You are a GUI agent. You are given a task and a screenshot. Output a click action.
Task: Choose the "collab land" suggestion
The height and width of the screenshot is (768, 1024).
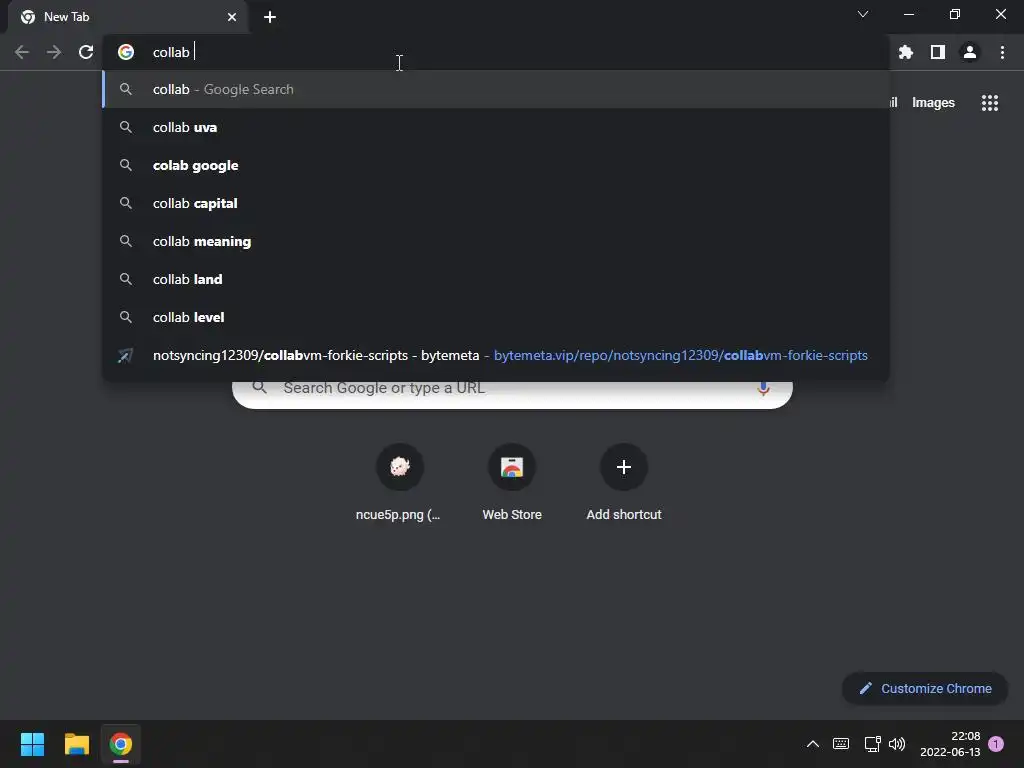496,279
